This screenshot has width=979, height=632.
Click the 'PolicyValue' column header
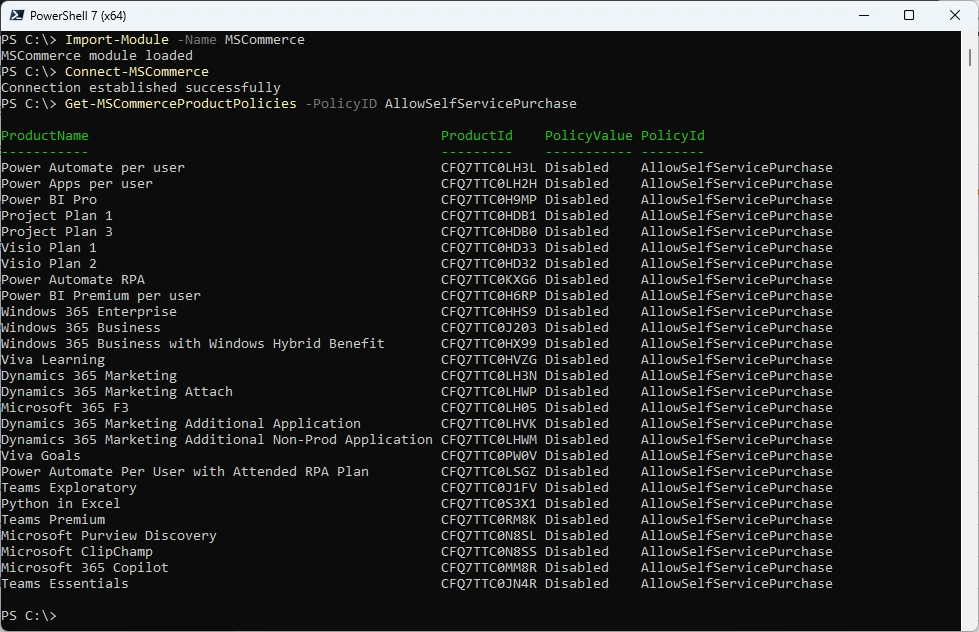coord(588,136)
